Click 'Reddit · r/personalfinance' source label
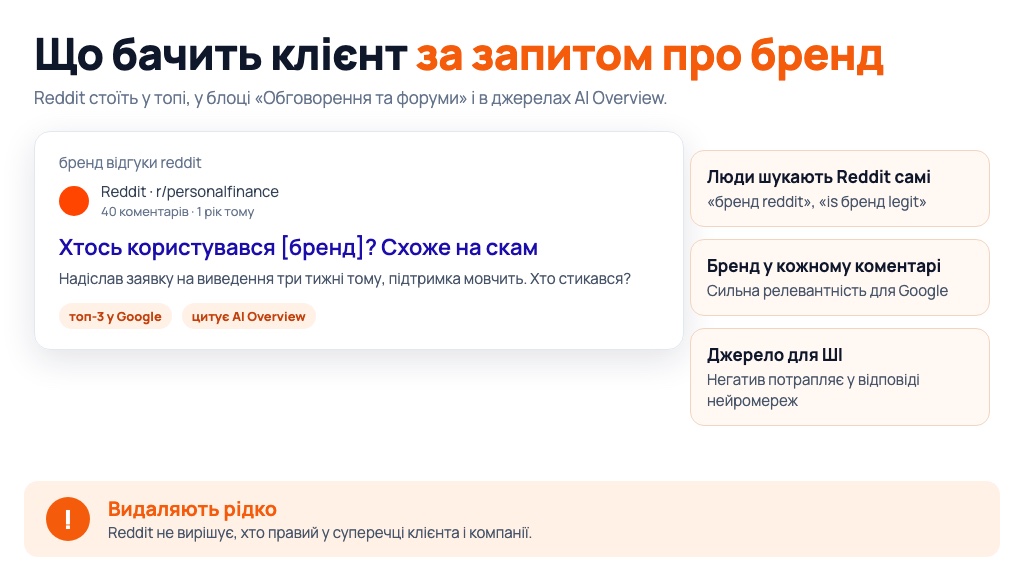 (x=189, y=191)
